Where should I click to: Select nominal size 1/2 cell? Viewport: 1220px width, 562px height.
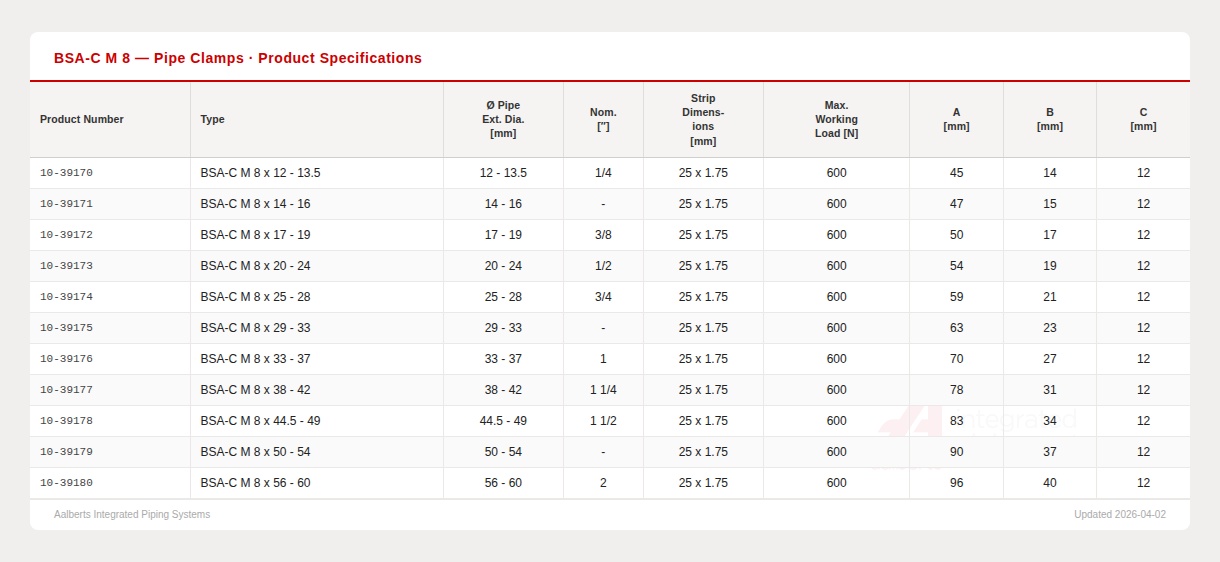click(603, 266)
